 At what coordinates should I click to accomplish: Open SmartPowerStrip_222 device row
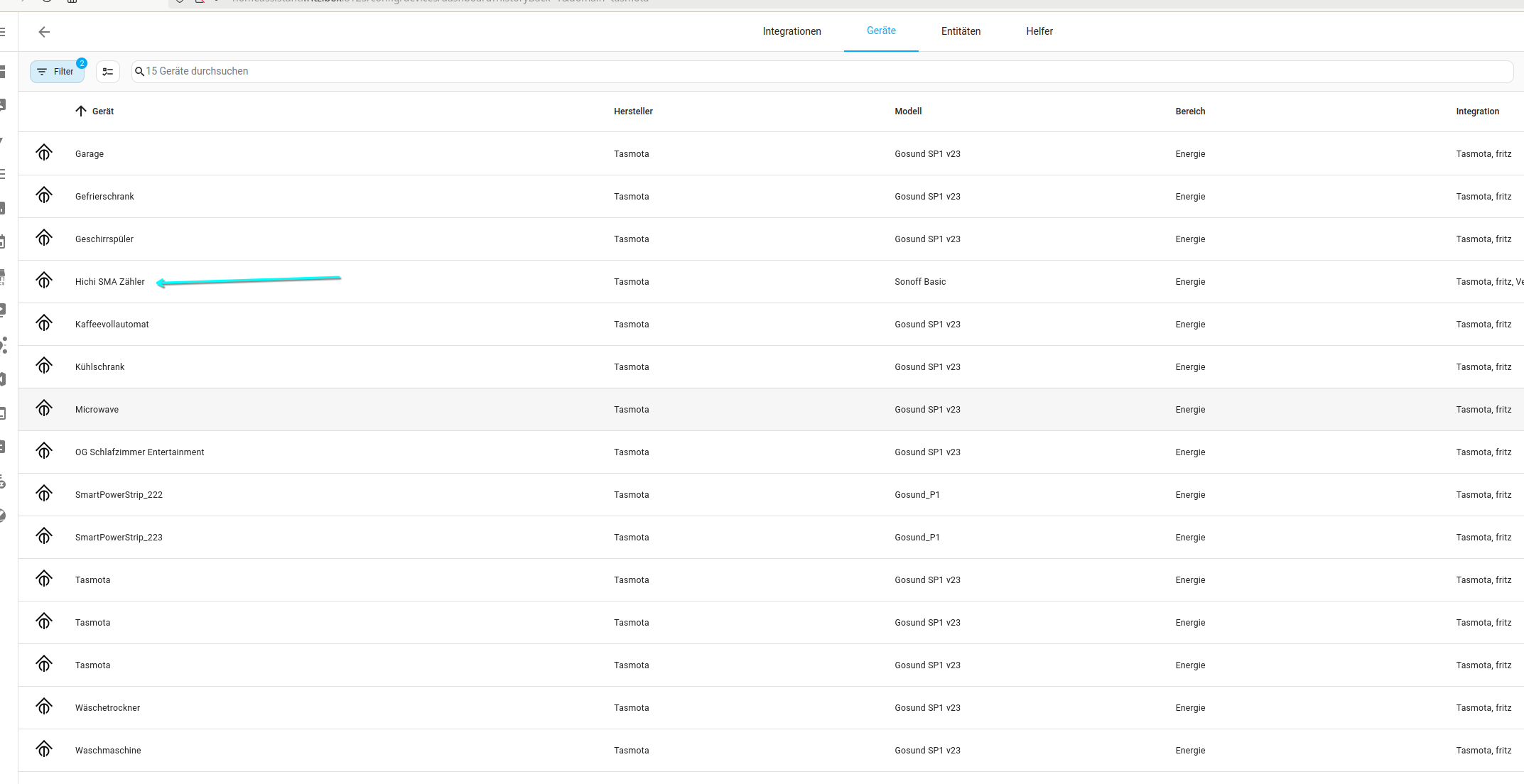119,495
